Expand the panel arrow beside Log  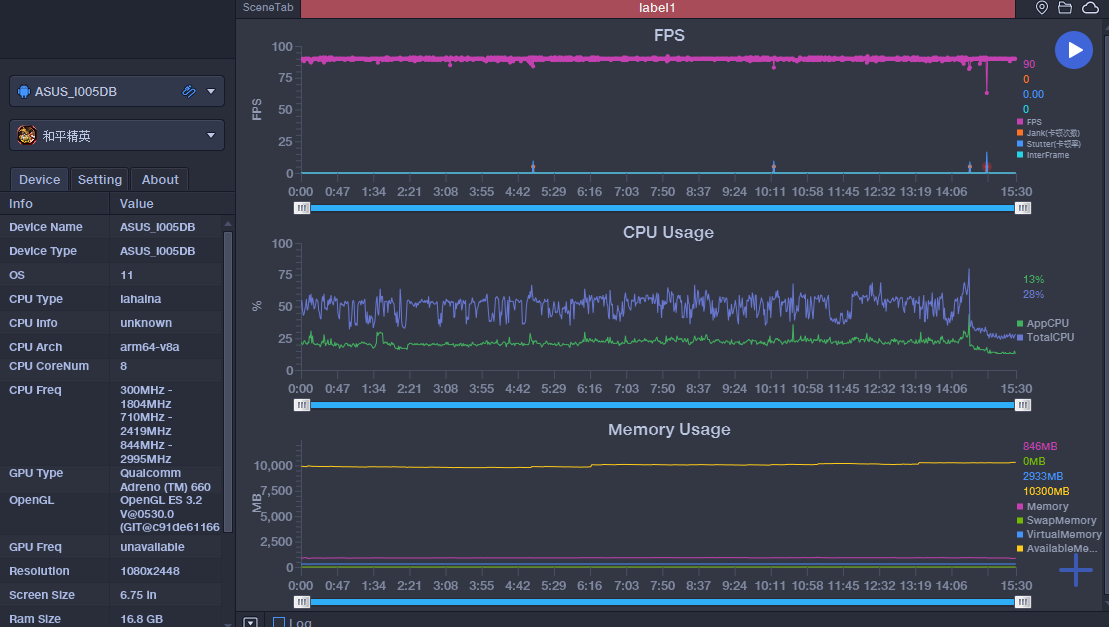[x=250, y=622]
